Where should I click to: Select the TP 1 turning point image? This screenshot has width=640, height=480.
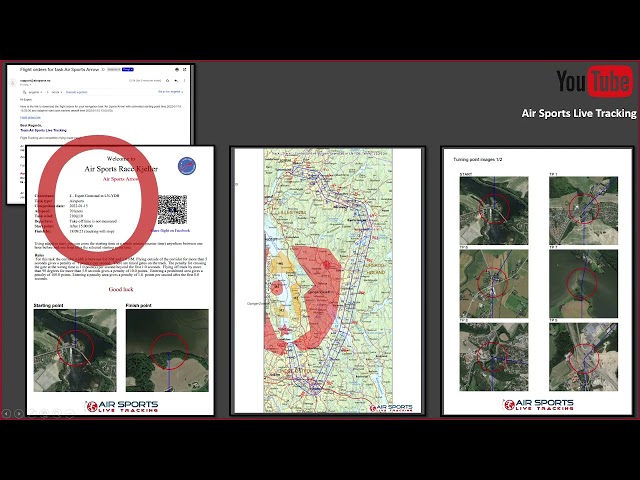tap(583, 211)
